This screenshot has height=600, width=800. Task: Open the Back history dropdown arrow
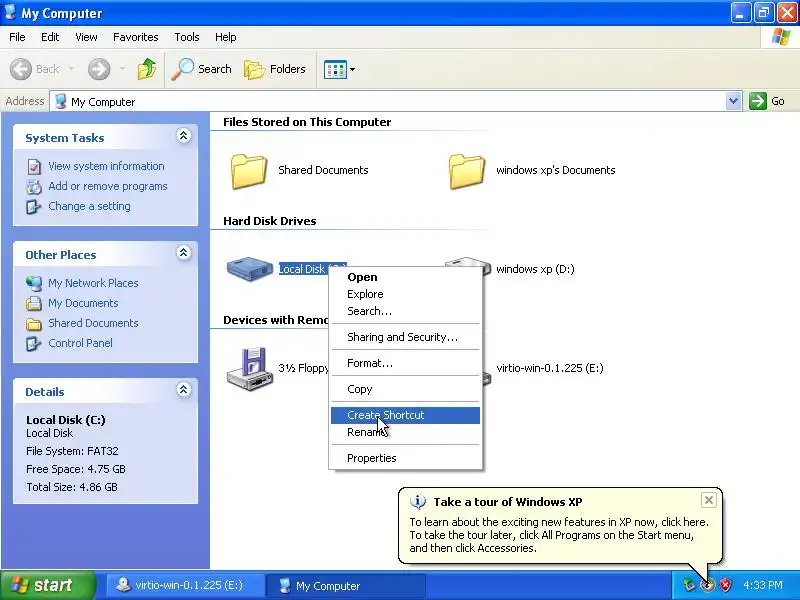[x=71, y=69]
